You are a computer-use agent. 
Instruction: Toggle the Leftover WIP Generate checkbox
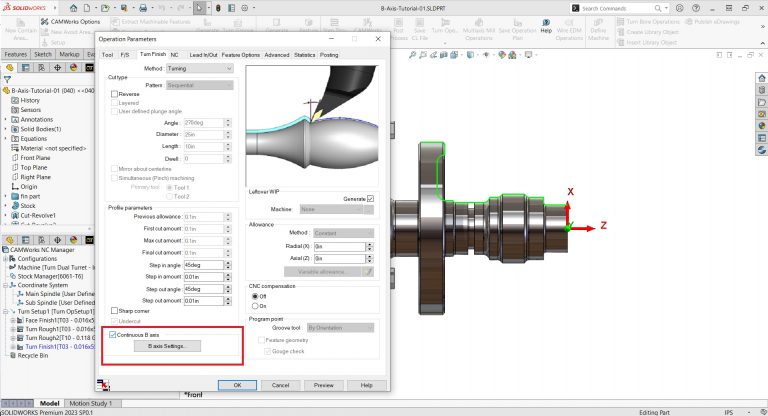[370, 198]
